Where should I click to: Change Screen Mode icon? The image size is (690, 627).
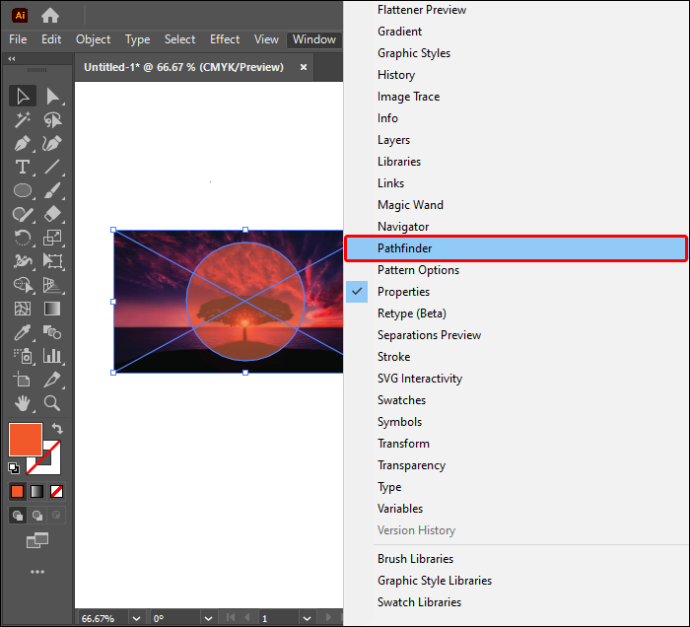point(37,540)
